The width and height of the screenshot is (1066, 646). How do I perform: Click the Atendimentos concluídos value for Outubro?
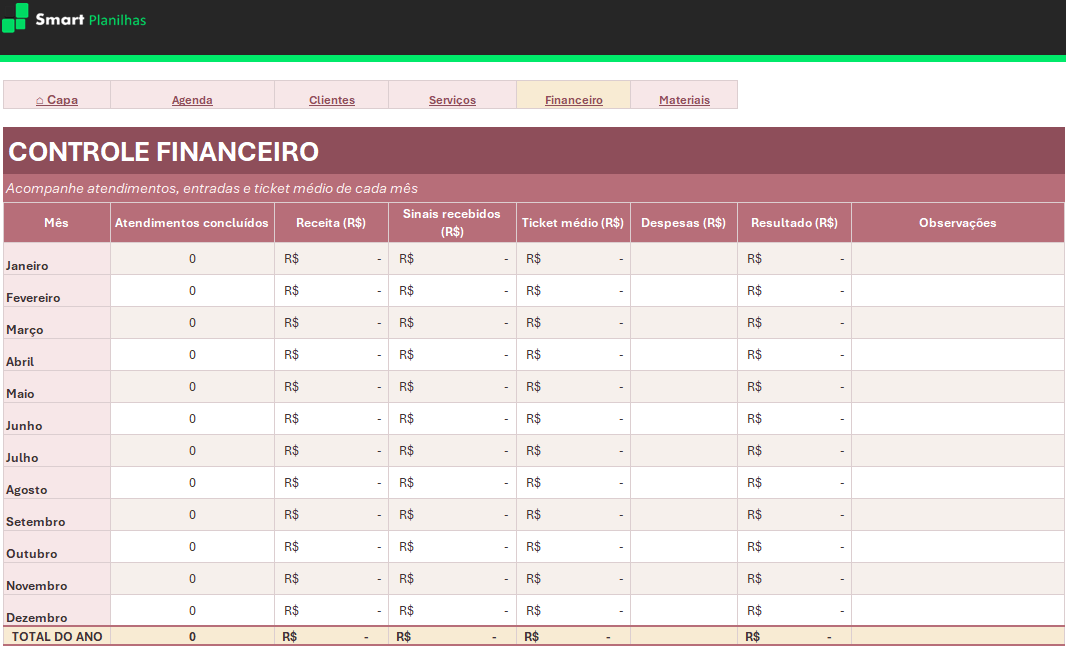pos(192,546)
